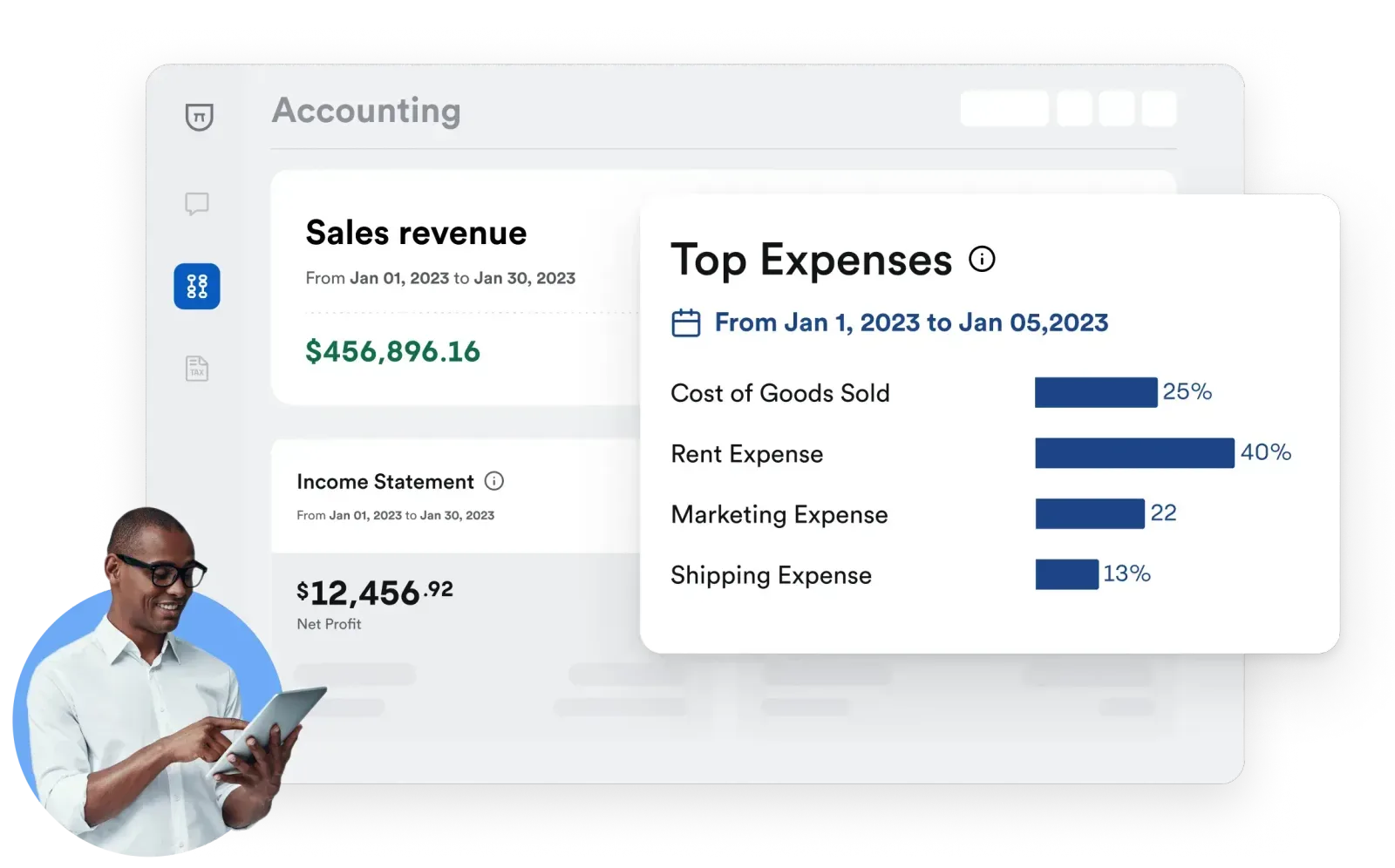Click the Sales revenue heading

[416, 233]
